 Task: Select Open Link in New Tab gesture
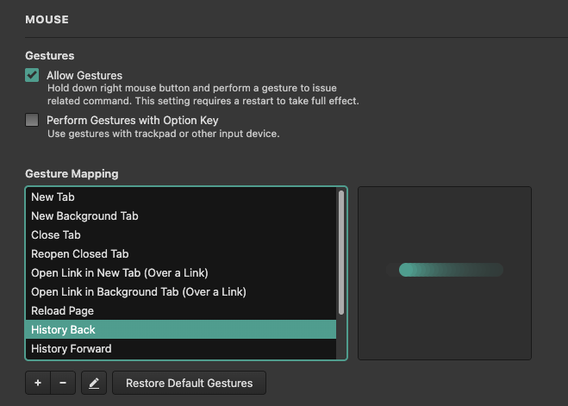tap(181, 273)
